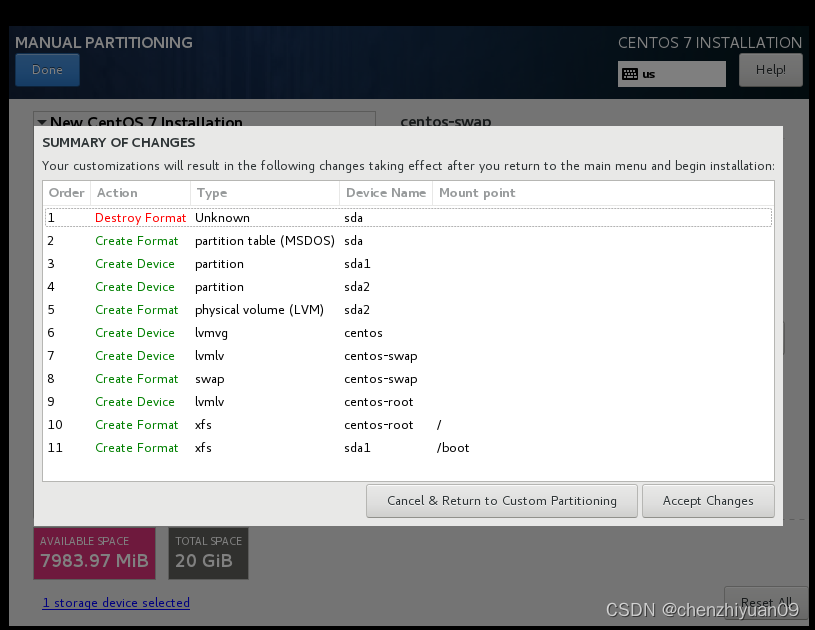815x630 pixels.
Task: Click the Action column header
Action: [140, 193]
